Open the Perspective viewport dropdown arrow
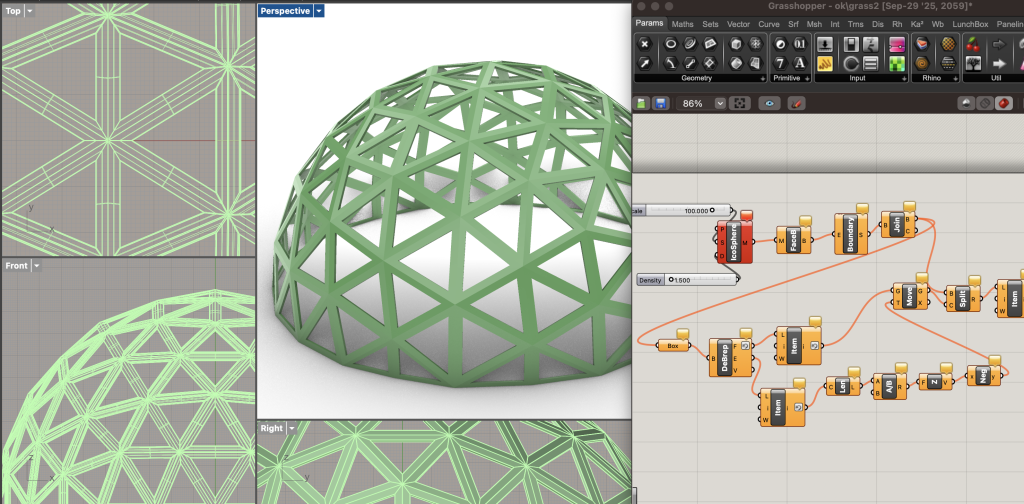The height and width of the screenshot is (504, 1024). 319,11
